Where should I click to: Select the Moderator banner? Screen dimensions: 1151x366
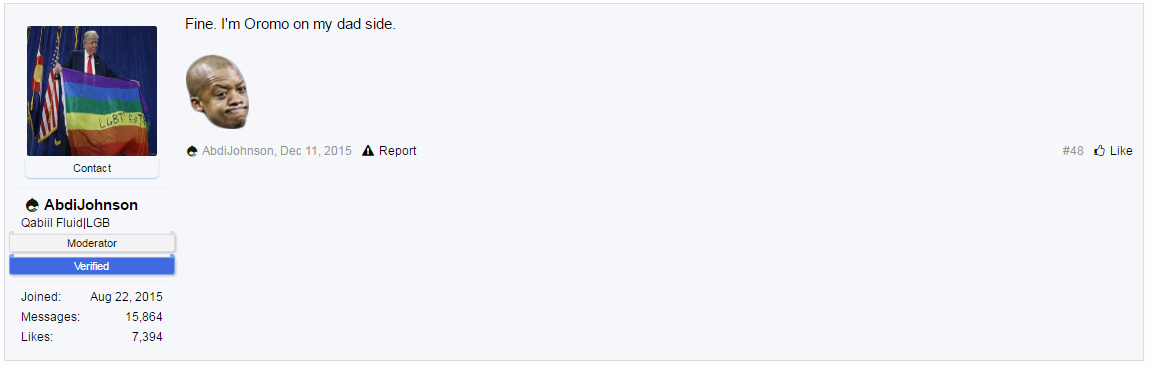(x=92, y=243)
